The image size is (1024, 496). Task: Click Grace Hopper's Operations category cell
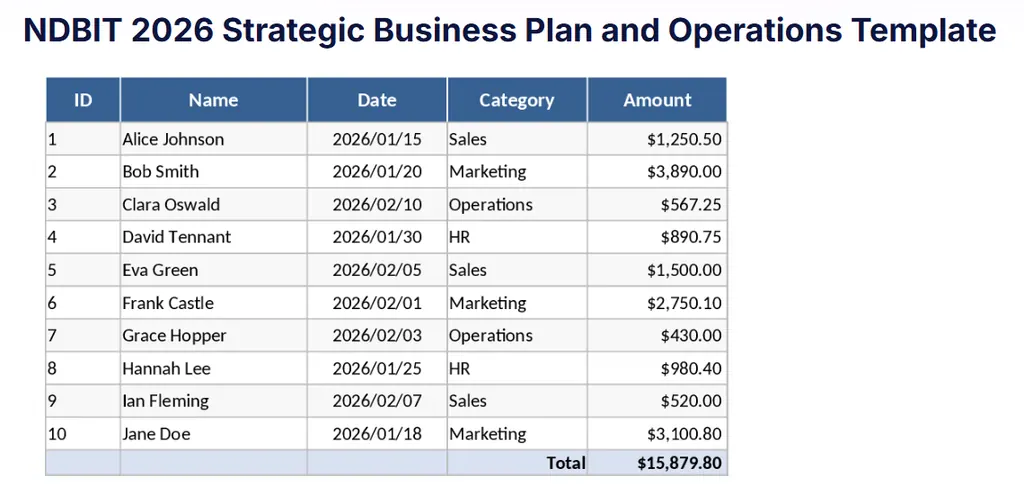(491, 336)
